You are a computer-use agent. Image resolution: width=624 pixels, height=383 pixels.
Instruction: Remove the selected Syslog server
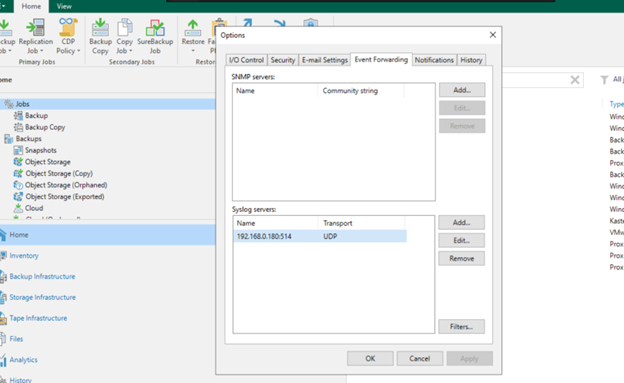click(x=462, y=258)
